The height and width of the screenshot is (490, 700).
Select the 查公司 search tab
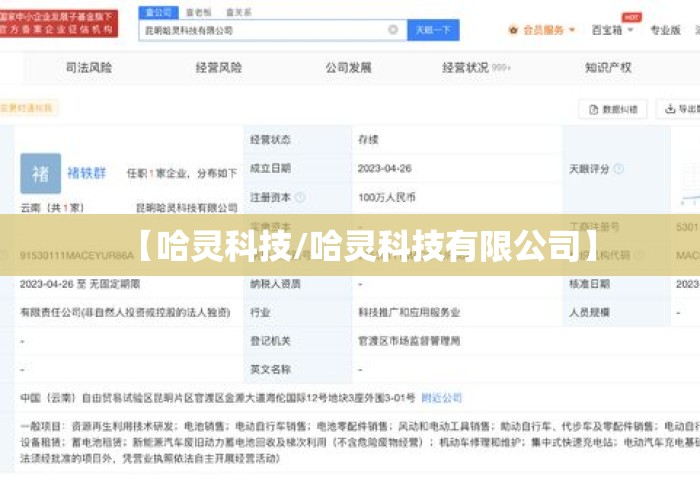coord(158,12)
